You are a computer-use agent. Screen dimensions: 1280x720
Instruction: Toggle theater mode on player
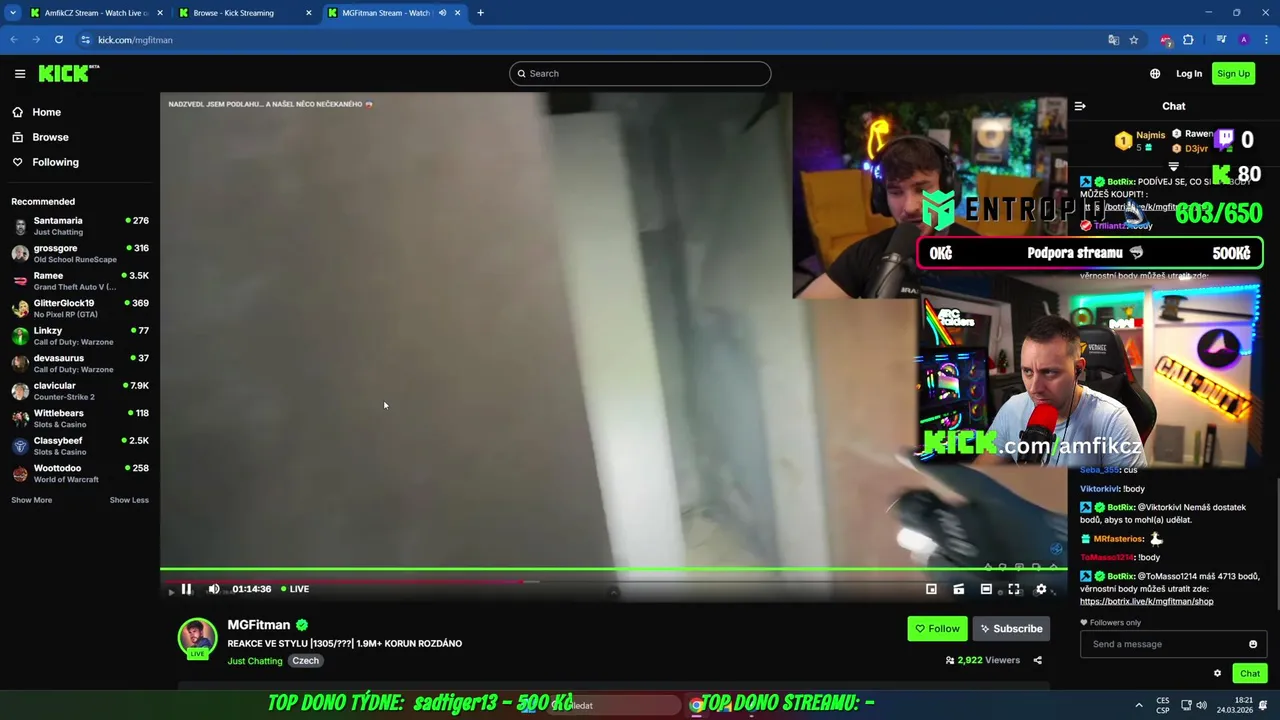pos(986,589)
